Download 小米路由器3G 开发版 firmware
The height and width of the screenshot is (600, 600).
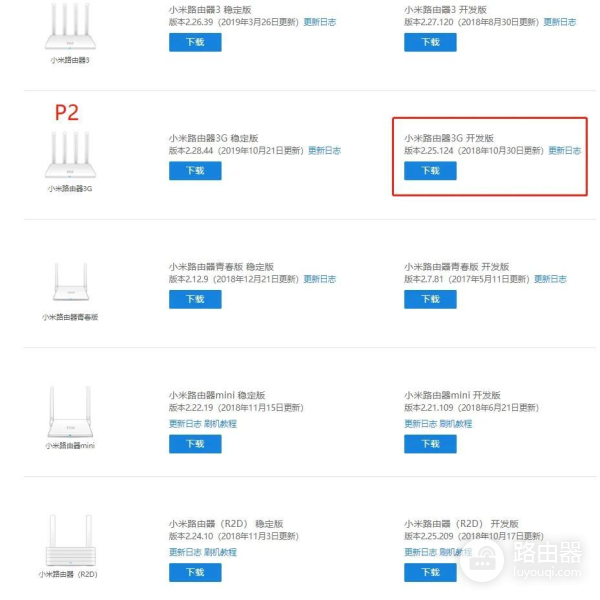click(x=430, y=170)
